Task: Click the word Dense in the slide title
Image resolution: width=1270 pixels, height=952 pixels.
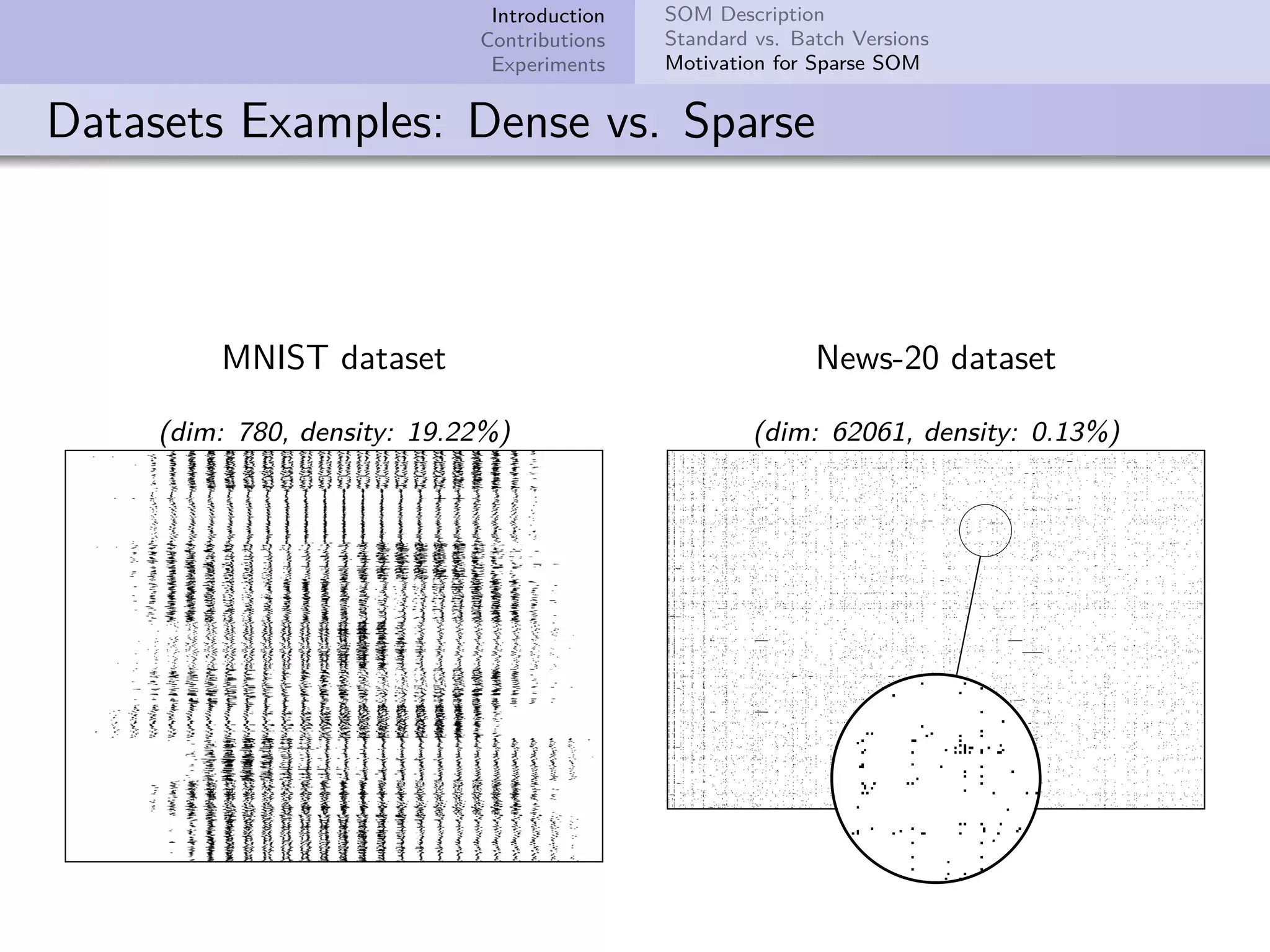Action: pyautogui.click(x=528, y=121)
